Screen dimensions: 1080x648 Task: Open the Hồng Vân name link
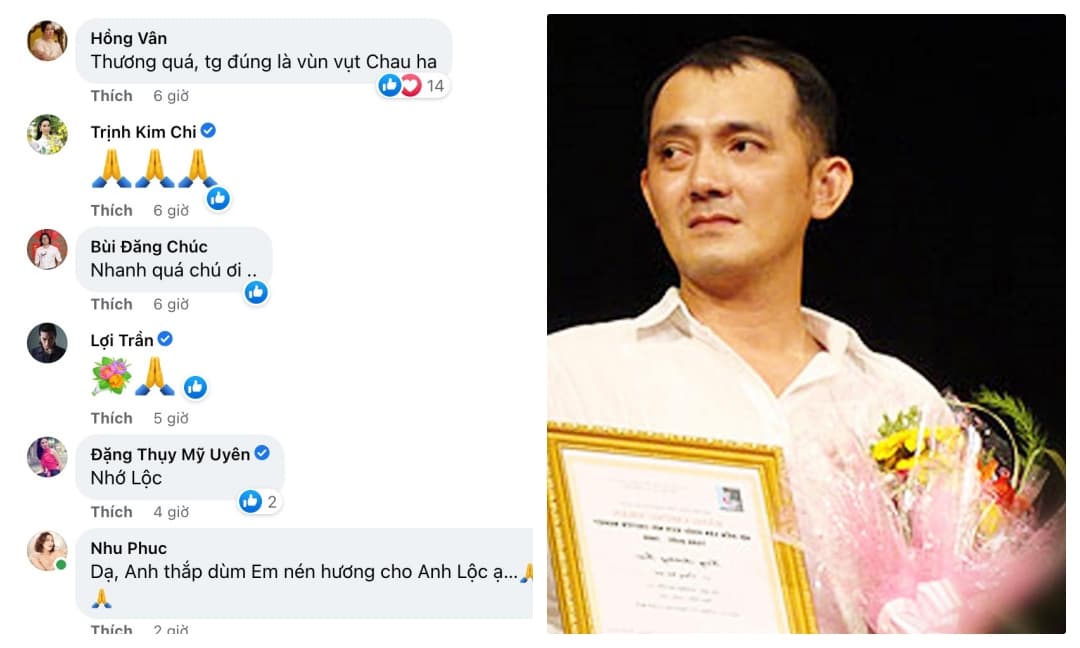tap(129, 39)
